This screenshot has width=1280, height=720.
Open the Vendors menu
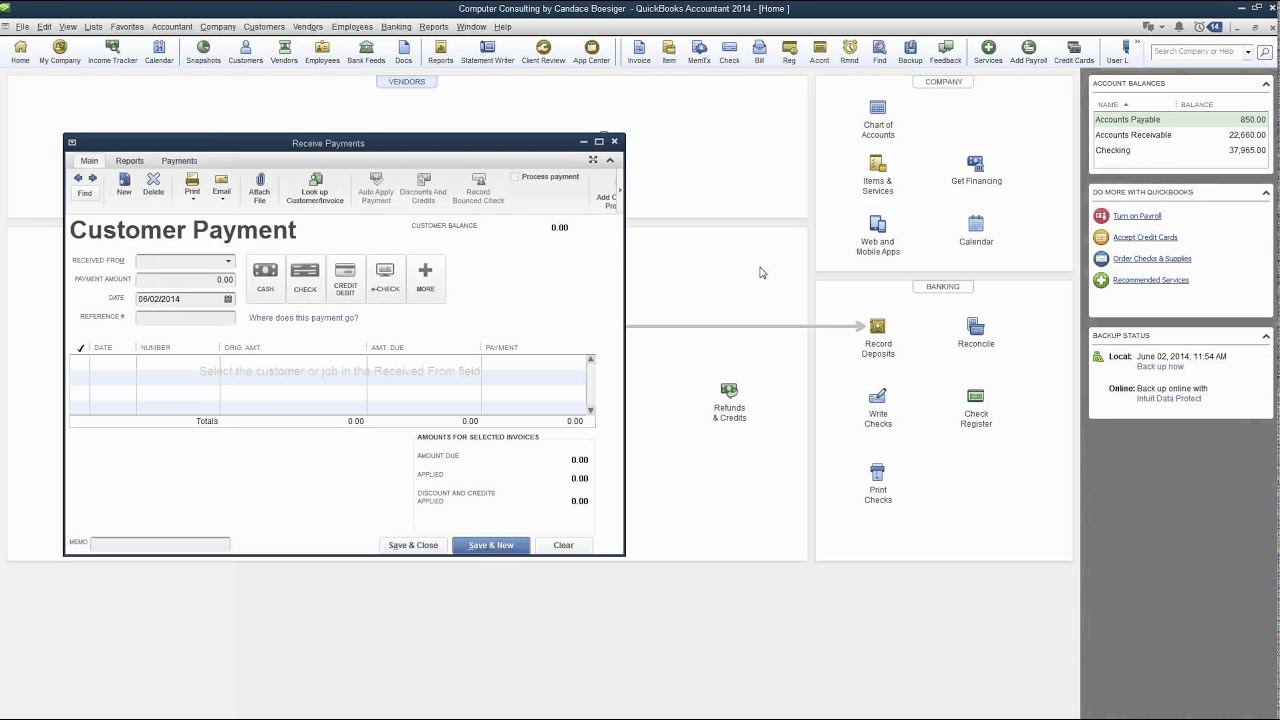(x=308, y=27)
